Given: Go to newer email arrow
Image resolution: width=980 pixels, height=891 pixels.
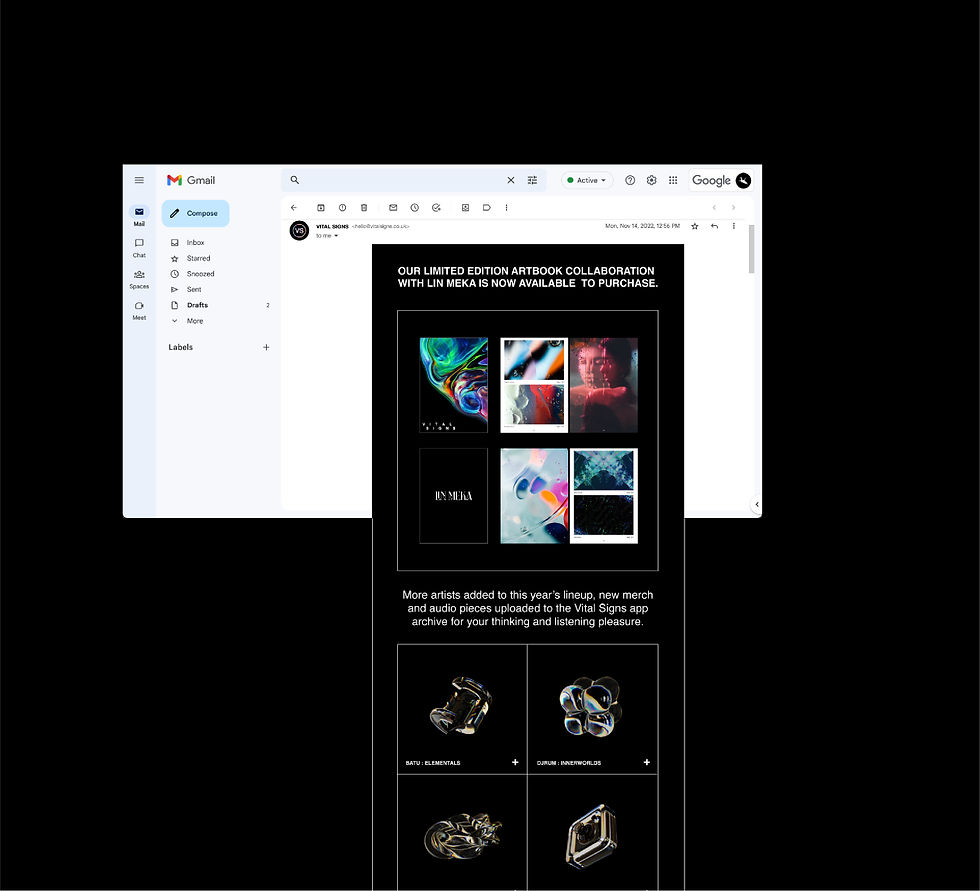Looking at the screenshot, I should click(x=714, y=207).
